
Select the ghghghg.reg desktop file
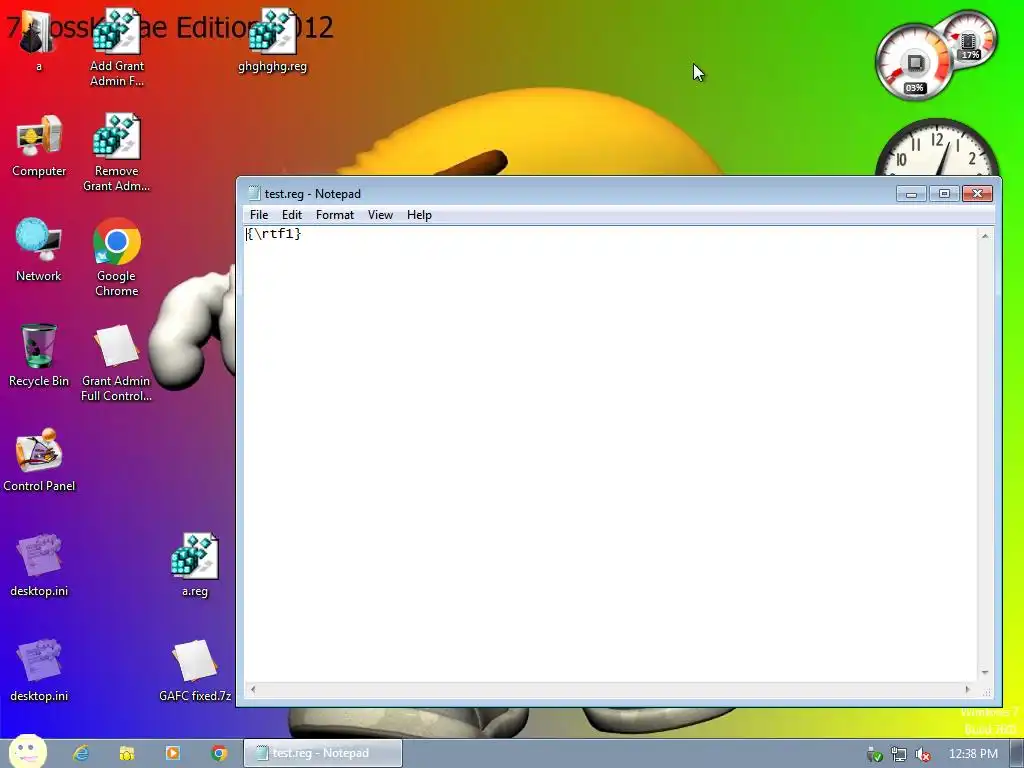tap(272, 40)
